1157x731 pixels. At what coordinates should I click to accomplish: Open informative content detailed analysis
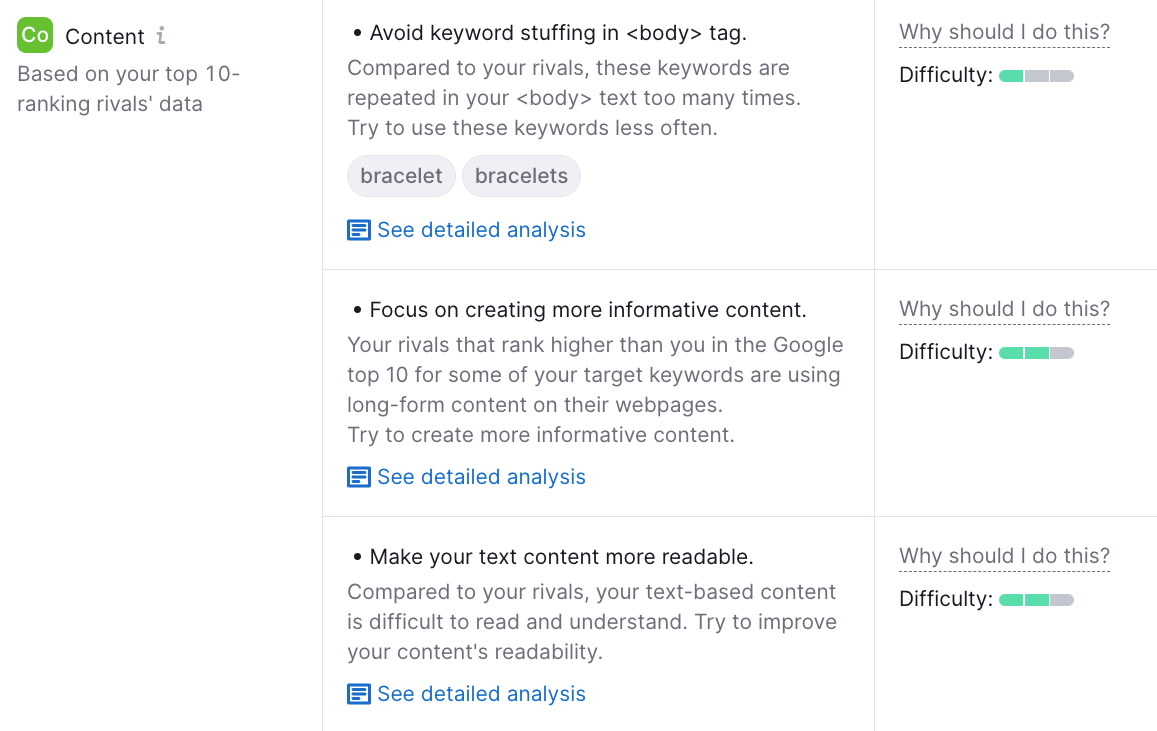coord(481,476)
